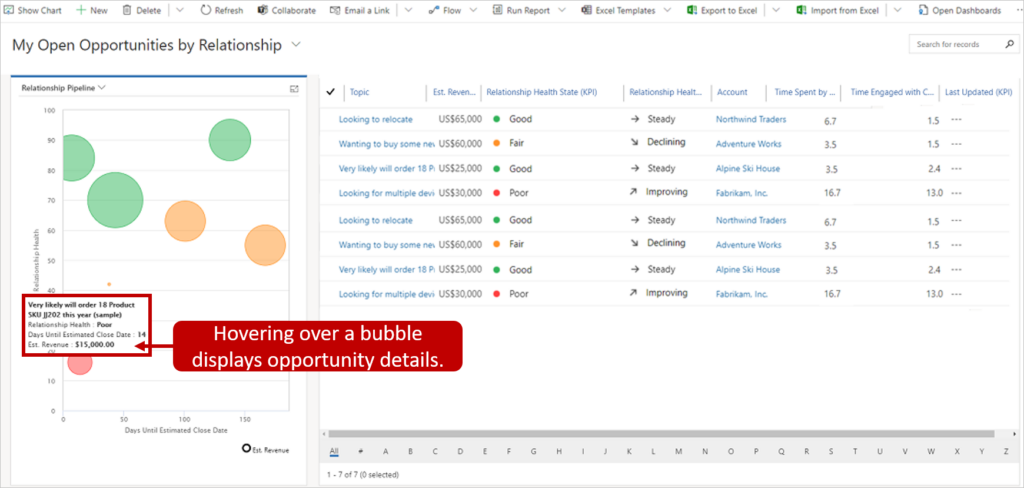
Task: Click the expand chart icon
Action: tap(294, 88)
